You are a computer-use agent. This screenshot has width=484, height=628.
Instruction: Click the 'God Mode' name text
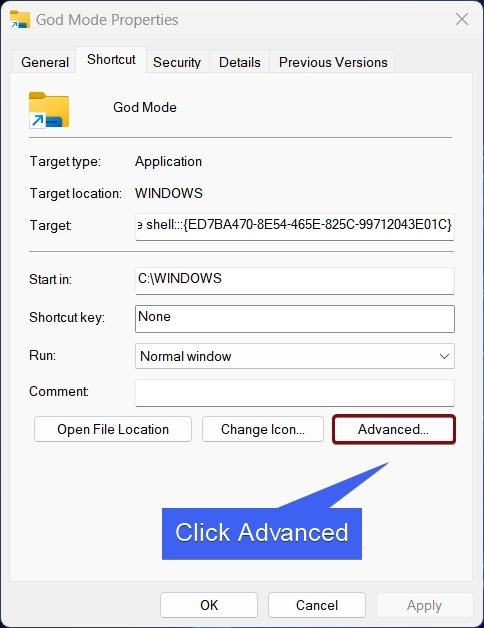(145, 107)
